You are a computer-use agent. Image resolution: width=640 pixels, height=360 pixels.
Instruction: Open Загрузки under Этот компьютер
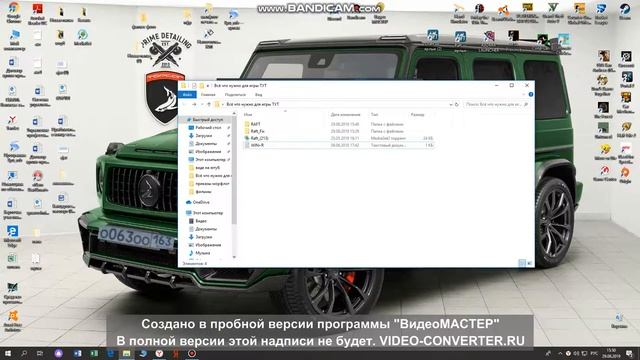click(203, 237)
